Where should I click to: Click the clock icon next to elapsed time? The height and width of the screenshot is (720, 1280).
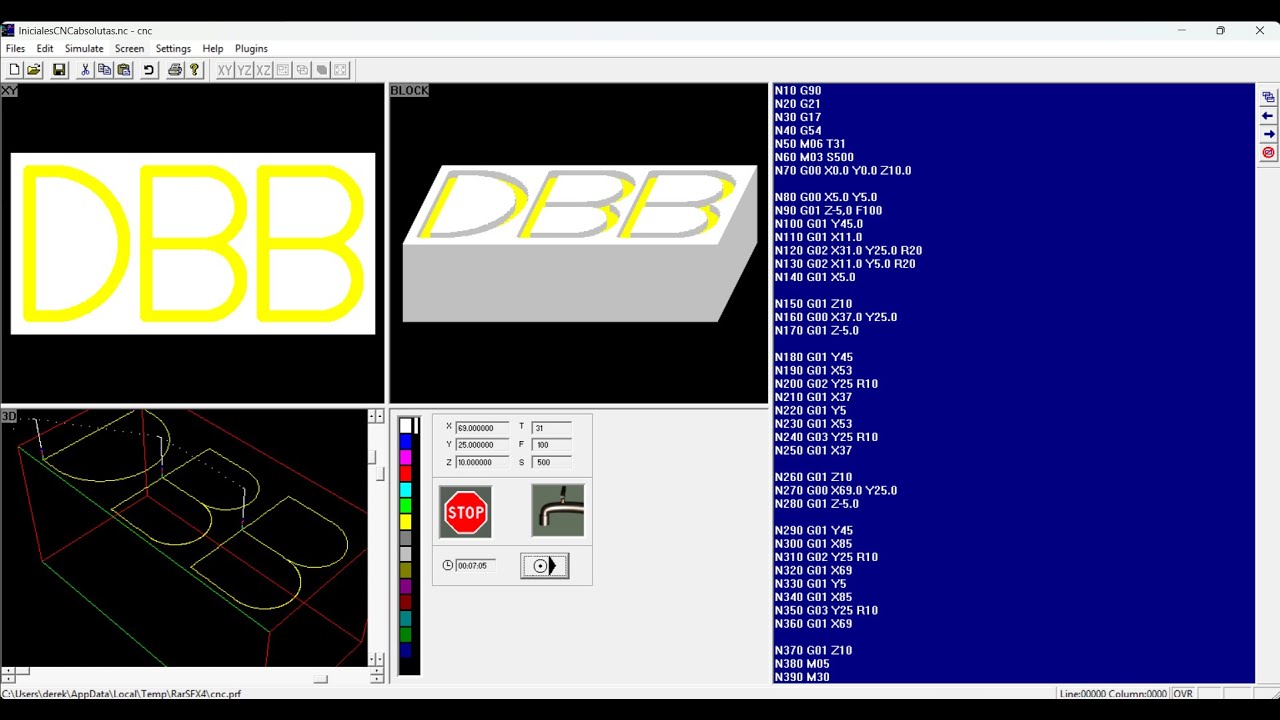point(448,565)
